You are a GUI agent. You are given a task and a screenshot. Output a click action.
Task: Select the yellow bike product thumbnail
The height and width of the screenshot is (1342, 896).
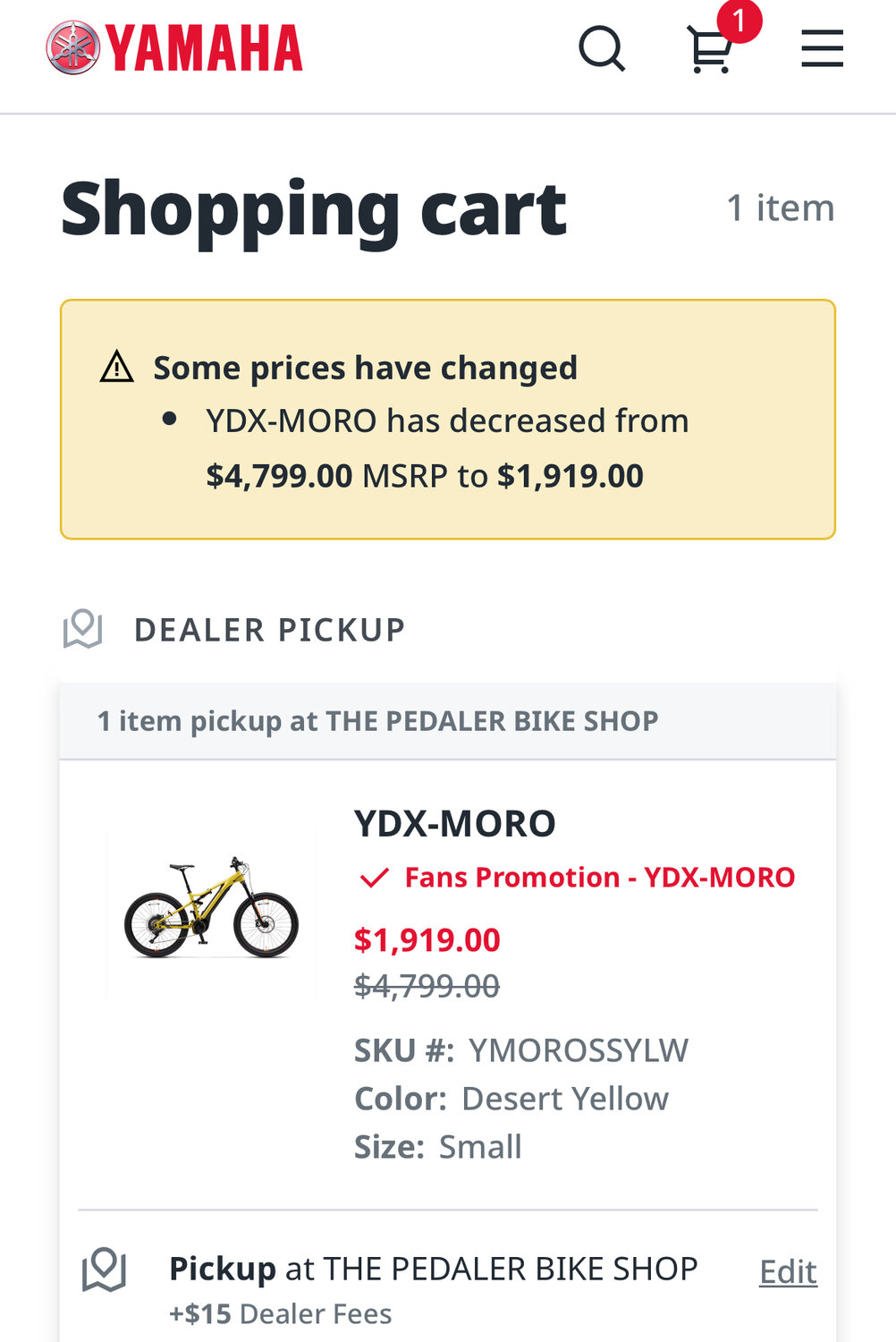[x=211, y=908]
